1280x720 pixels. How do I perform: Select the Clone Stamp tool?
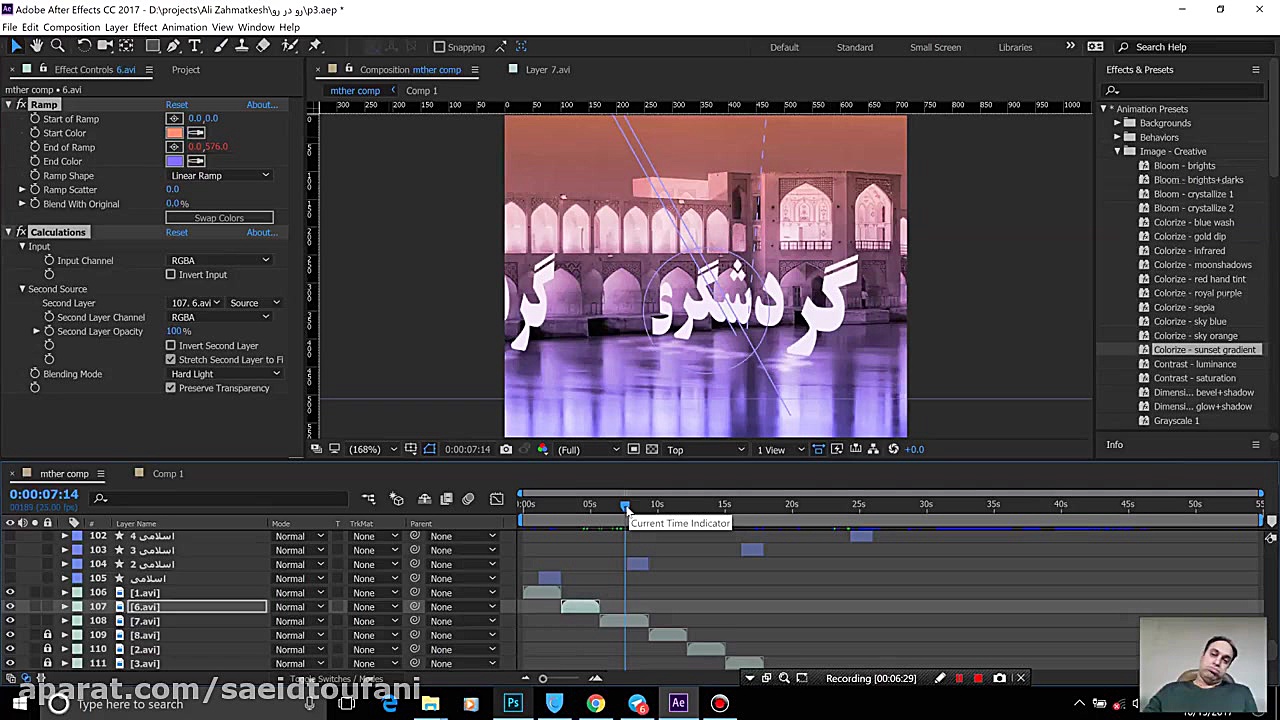[x=241, y=46]
